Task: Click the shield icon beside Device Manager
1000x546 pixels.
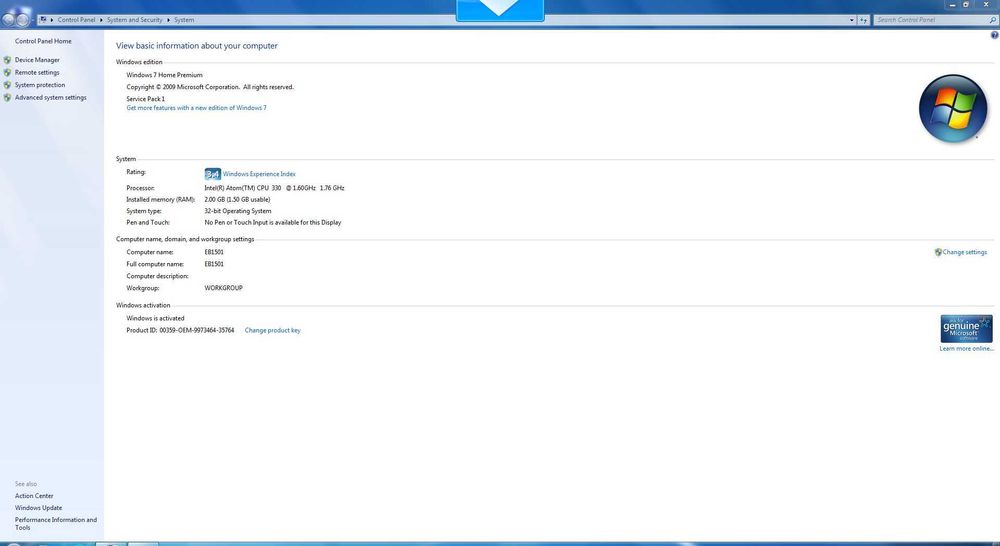Action: 7,60
